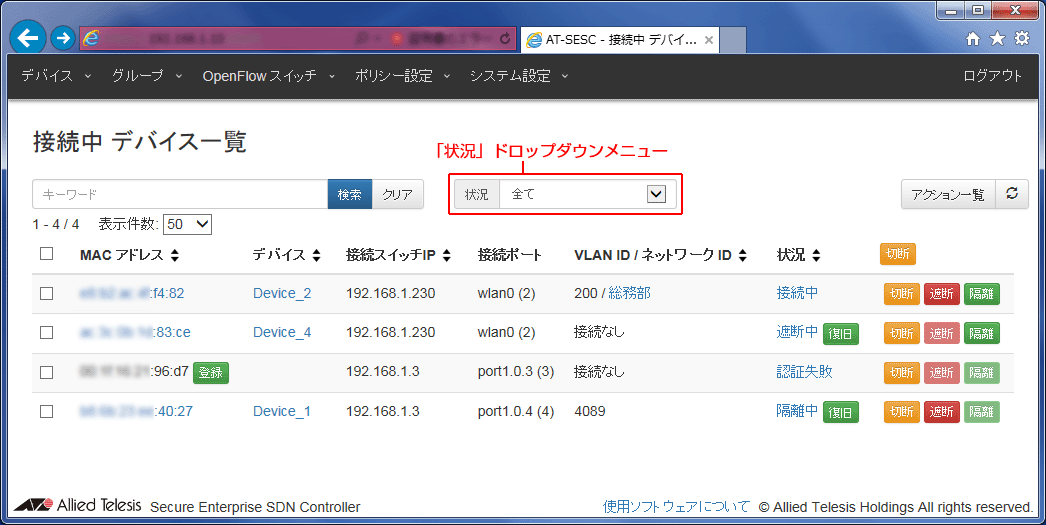Click the header 切断 bulk button
1046x525 pixels.
coord(898,254)
